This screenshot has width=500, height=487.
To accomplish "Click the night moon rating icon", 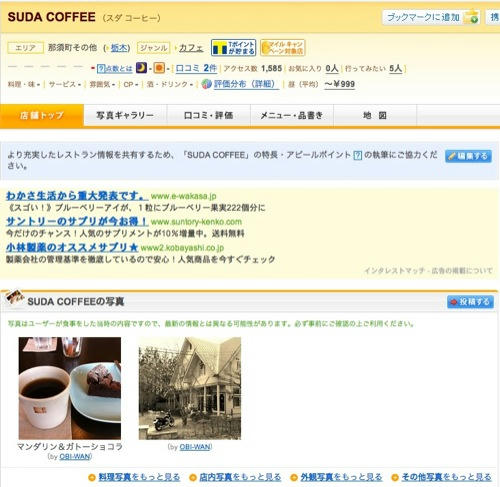I will pos(141,68).
